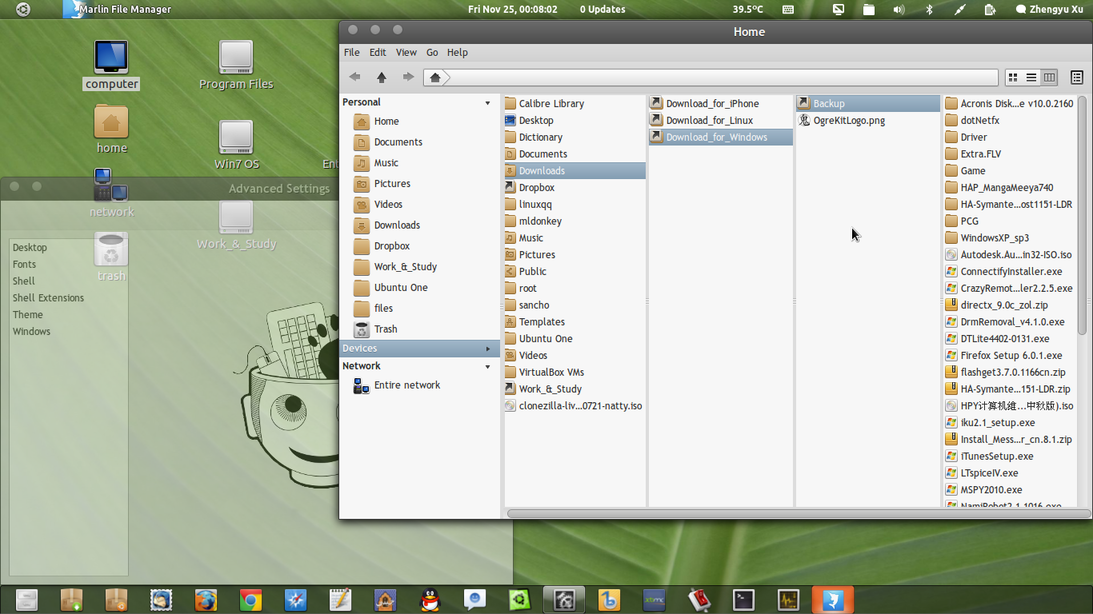Viewport: 1093px width, 614px height.
Task: Select the computer desktop icon
Action: pos(112,66)
